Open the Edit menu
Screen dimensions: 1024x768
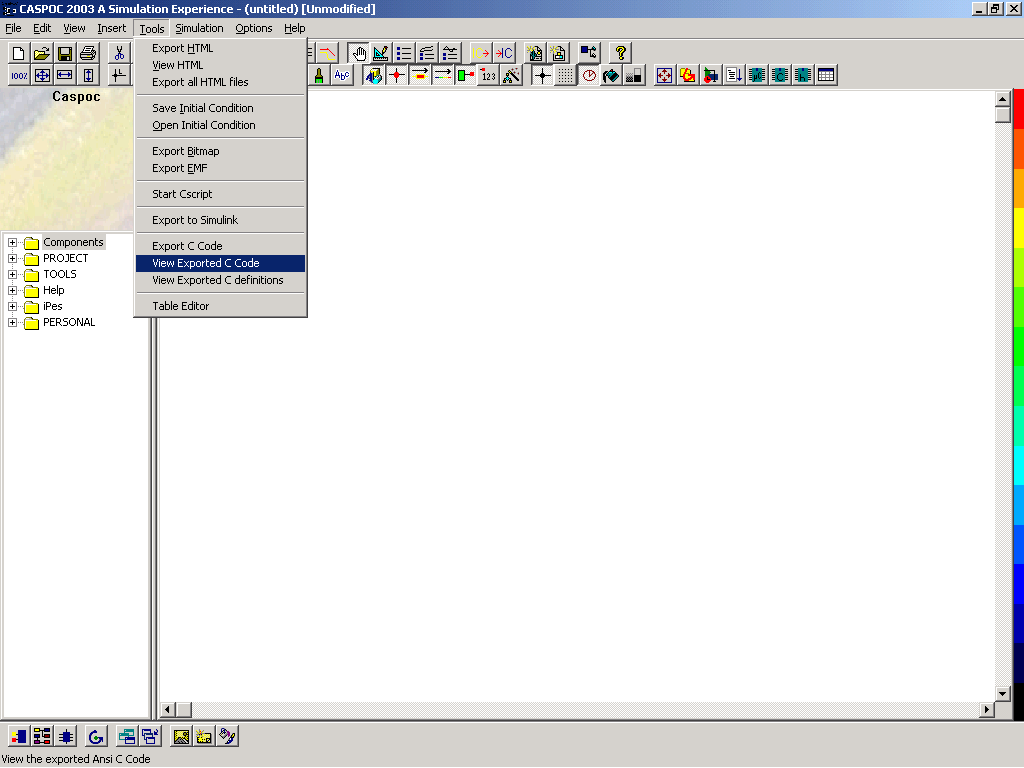pos(42,28)
